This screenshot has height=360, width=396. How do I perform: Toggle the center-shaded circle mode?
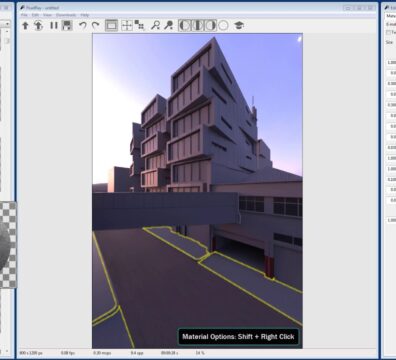(198, 25)
